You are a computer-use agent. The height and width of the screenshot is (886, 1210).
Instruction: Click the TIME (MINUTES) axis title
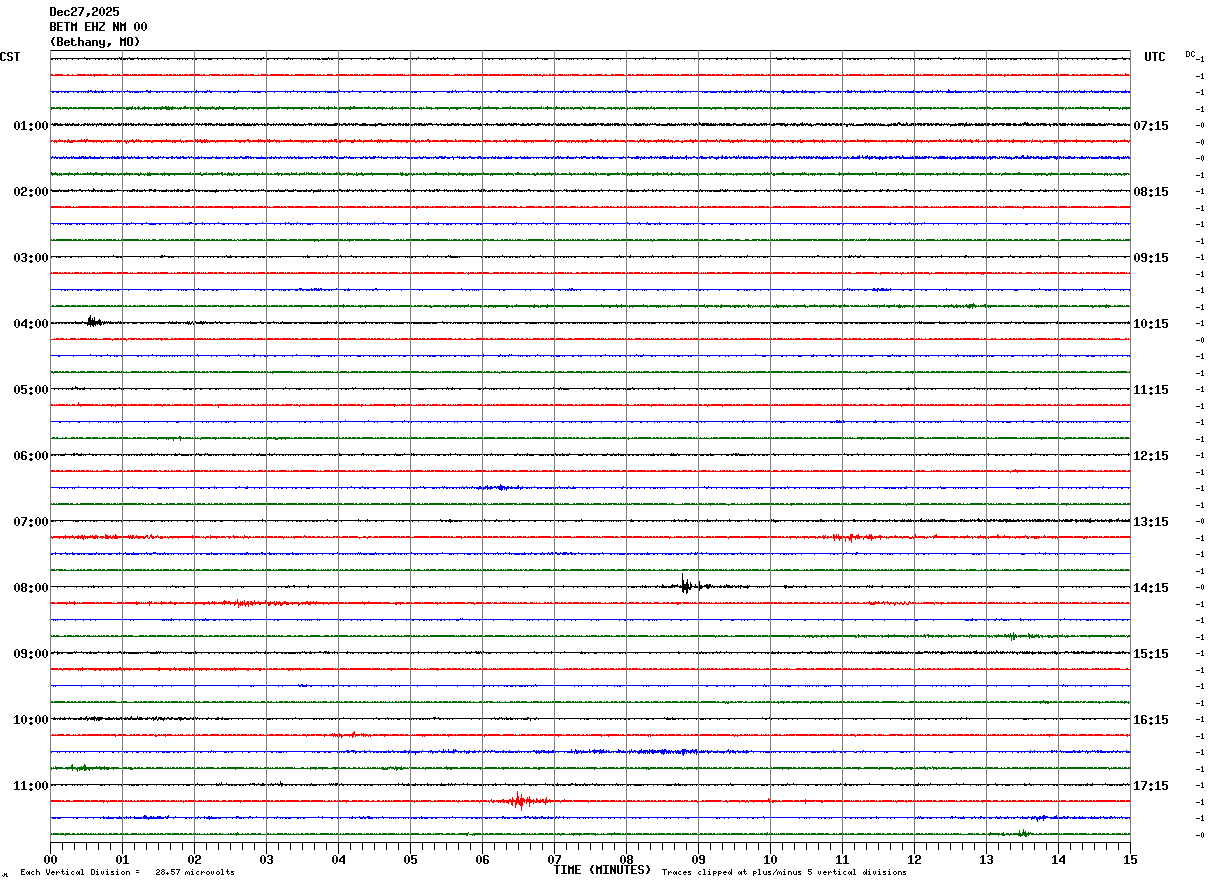point(602,870)
